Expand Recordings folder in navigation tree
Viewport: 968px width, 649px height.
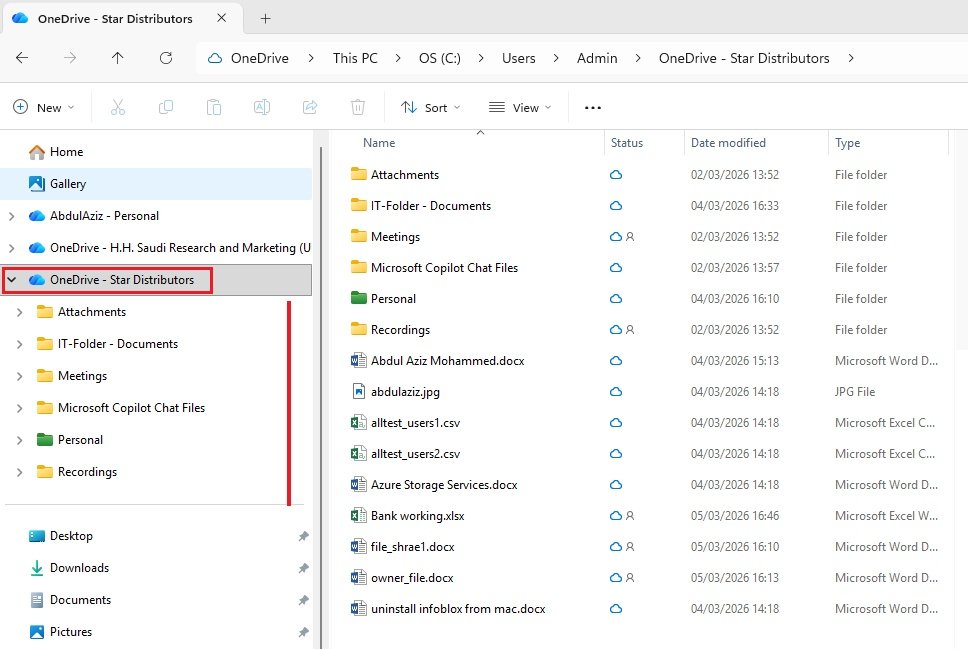click(20, 472)
